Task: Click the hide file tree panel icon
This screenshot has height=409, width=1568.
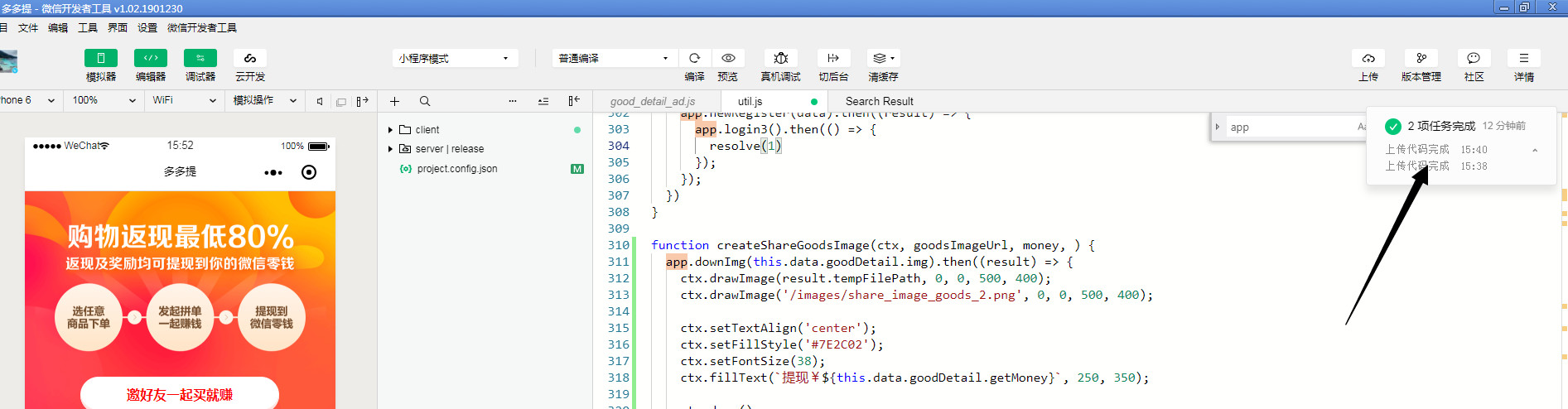Action: click(x=574, y=101)
